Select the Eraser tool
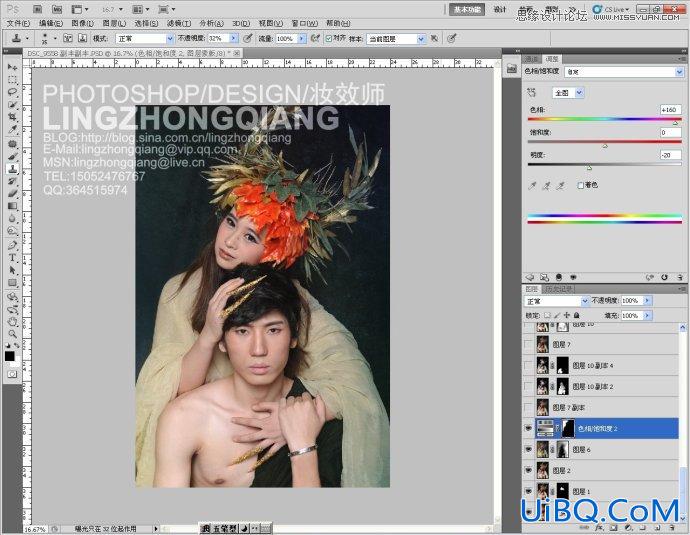The image size is (690, 535). tap(12, 194)
